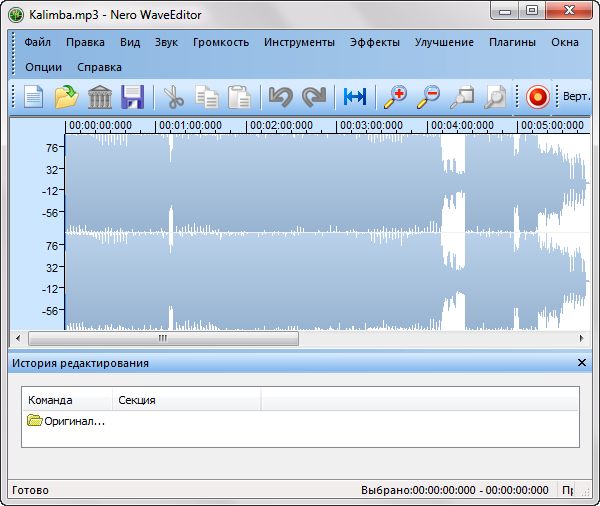Viewport: 600px width, 506px height.
Task: Close the История редактирования panel
Action: click(582, 363)
